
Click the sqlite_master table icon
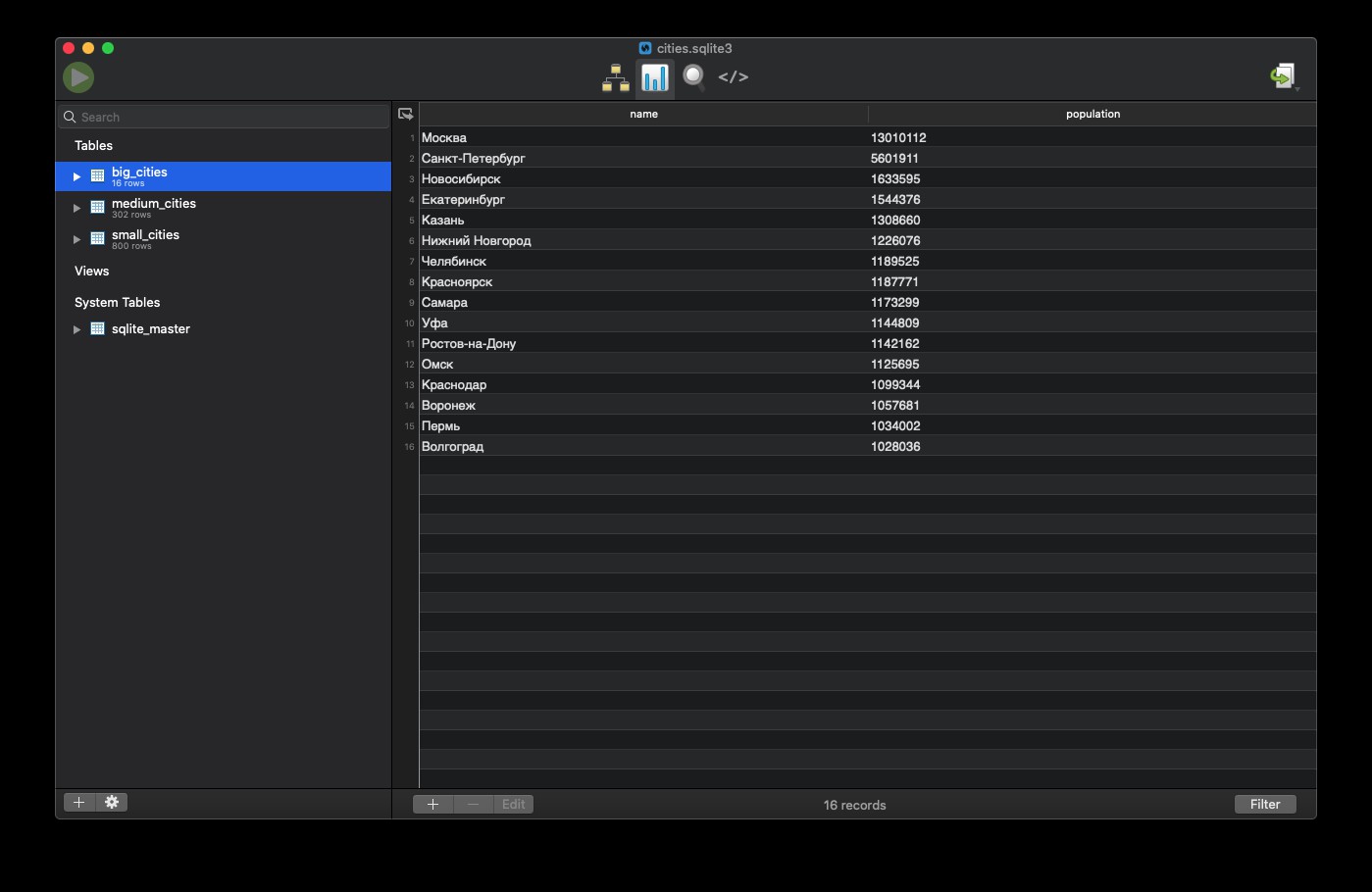click(x=98, y=329)
